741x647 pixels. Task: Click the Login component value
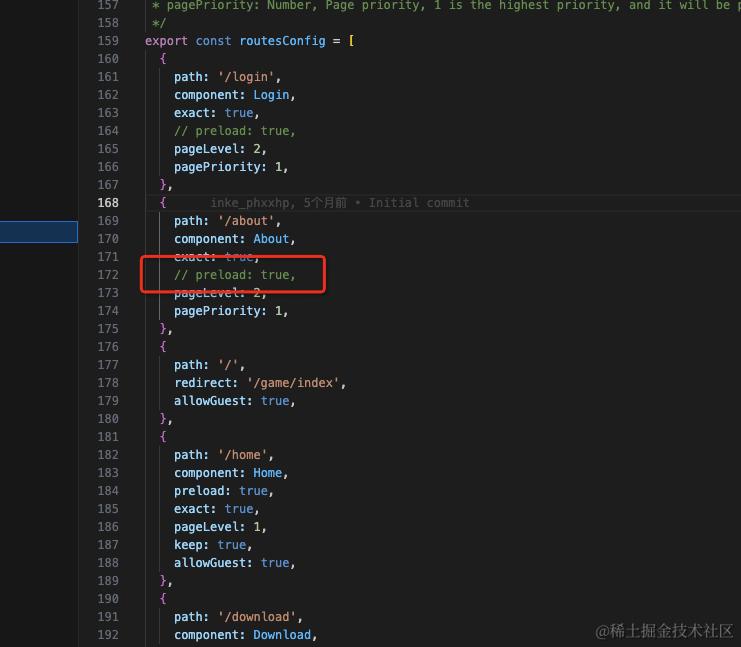pyautogui.click(x=271, y=95)
